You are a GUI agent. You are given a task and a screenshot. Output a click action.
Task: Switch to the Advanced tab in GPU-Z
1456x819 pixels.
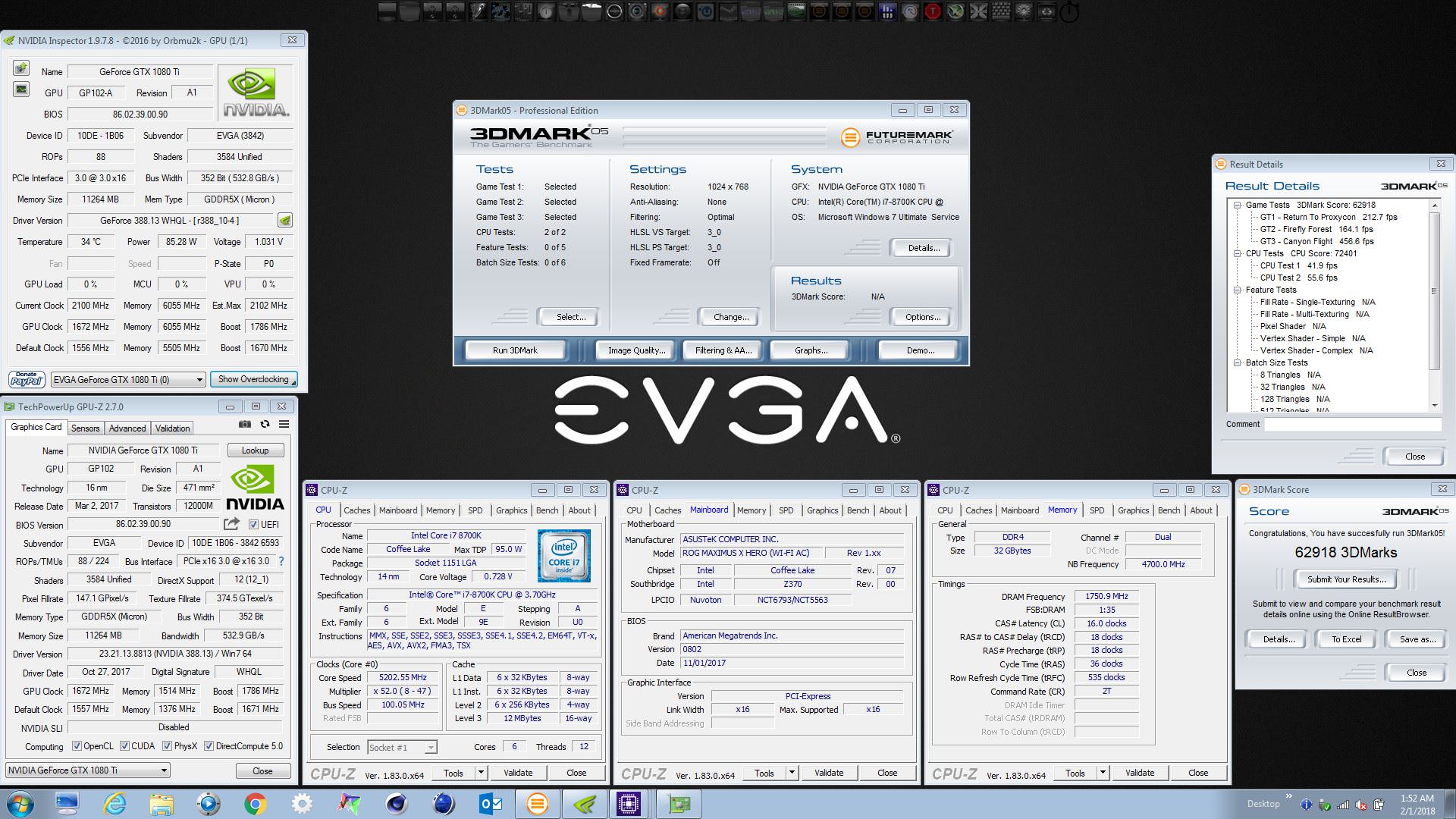127,428
